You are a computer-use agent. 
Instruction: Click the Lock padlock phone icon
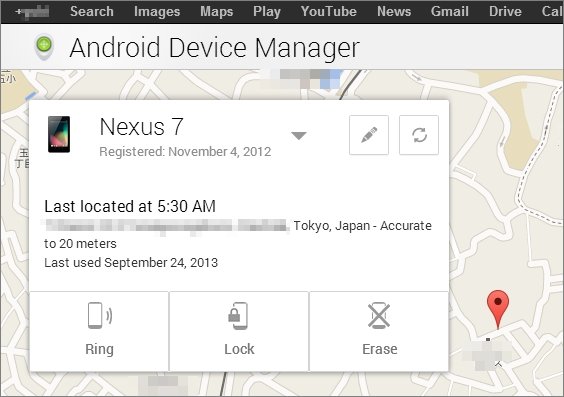[238, 315]
